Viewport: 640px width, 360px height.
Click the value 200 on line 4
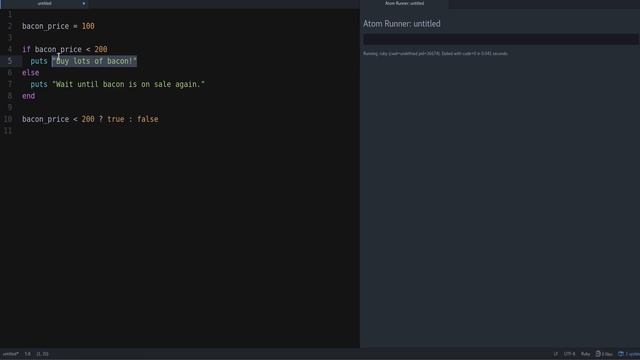click(101, 49)
